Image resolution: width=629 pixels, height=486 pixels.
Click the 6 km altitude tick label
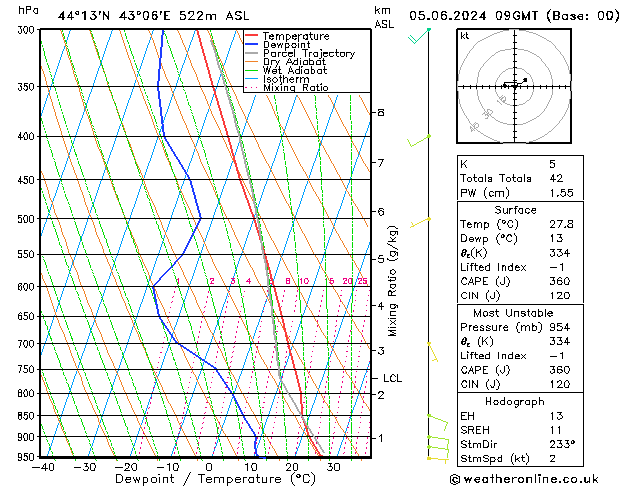point(381,212)
